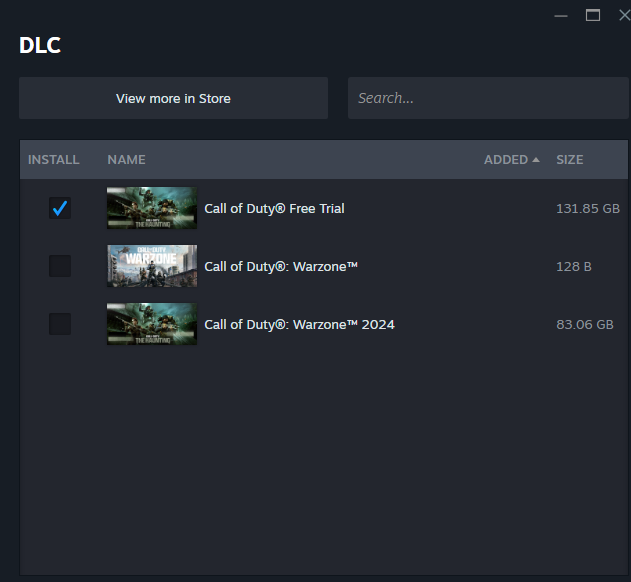Click the Call of Duty Free Trial thumbnail

pyautogui.click(x=152, y=208)
